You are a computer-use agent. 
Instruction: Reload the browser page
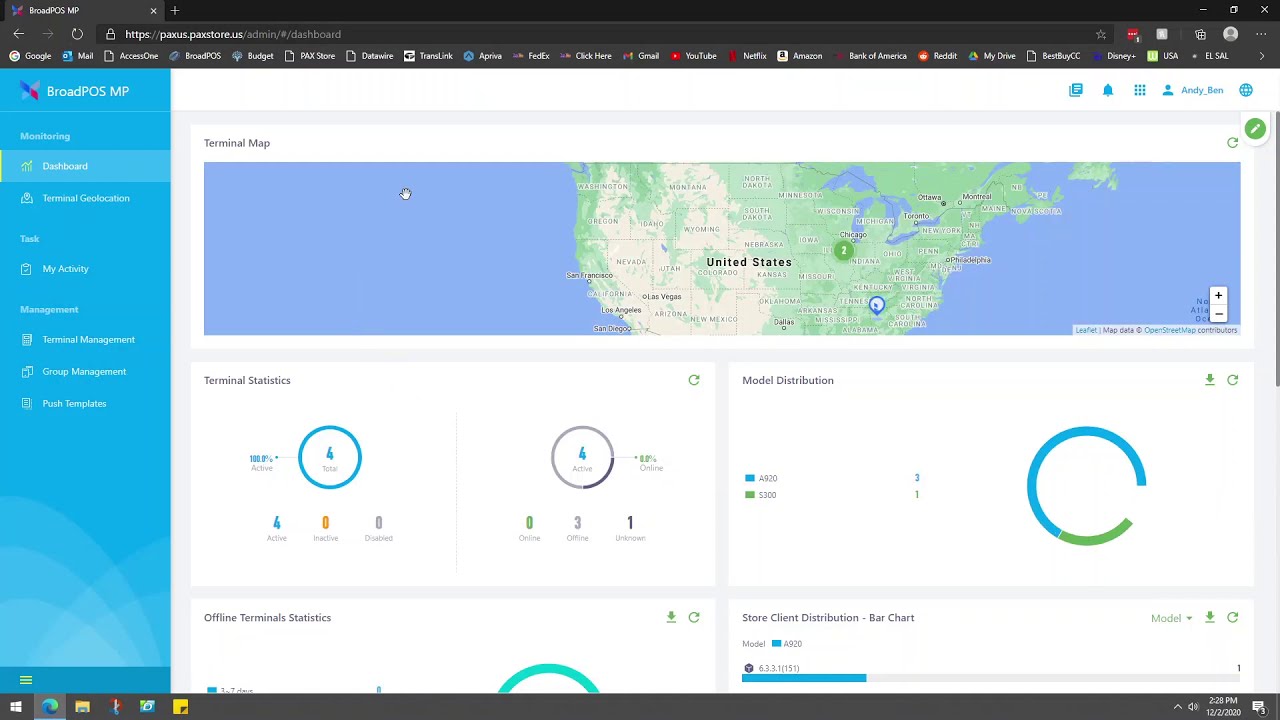(x=77, y=34)
